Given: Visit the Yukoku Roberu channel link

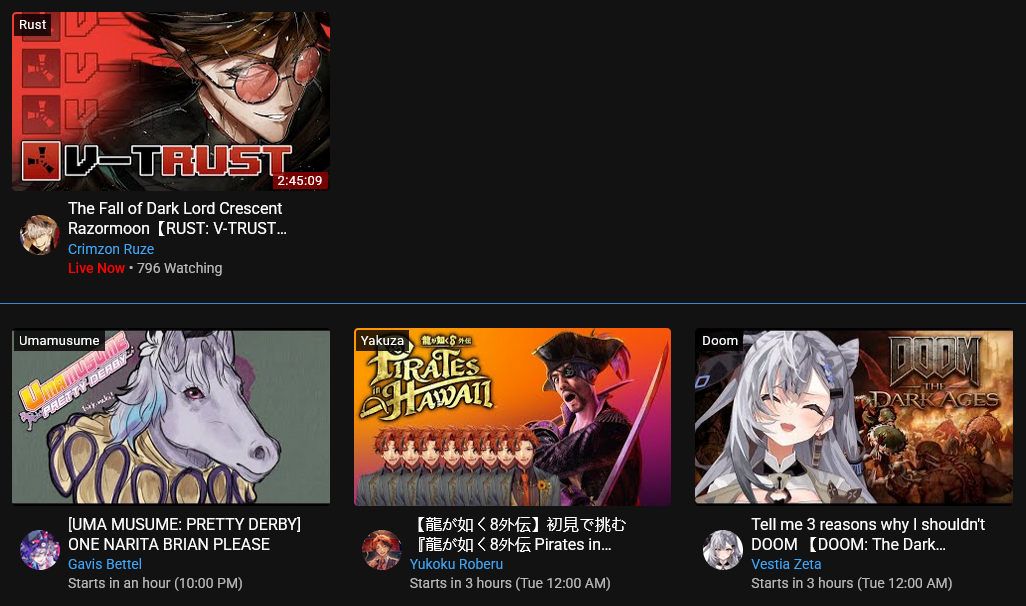Looking at the screenshot, I should (x=456, y=564).
